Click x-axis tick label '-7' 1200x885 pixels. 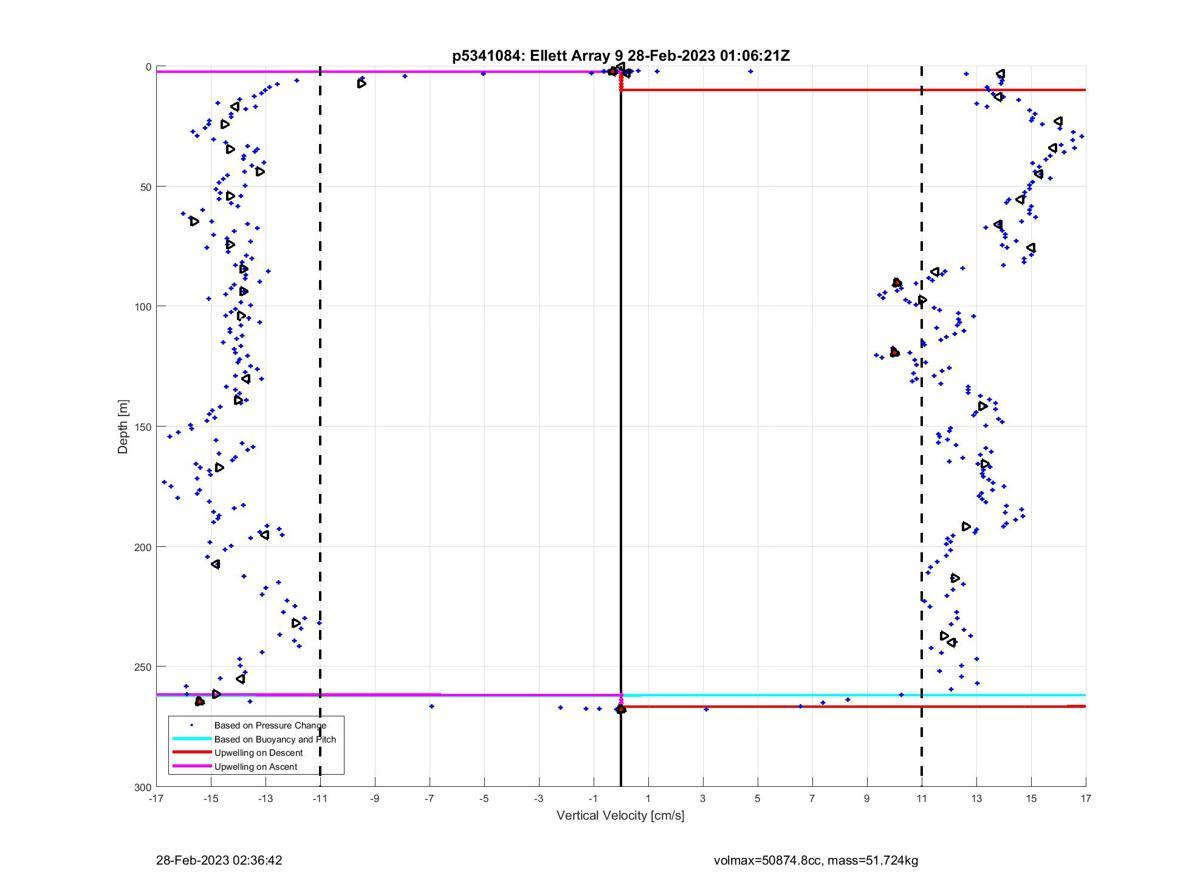430,798
